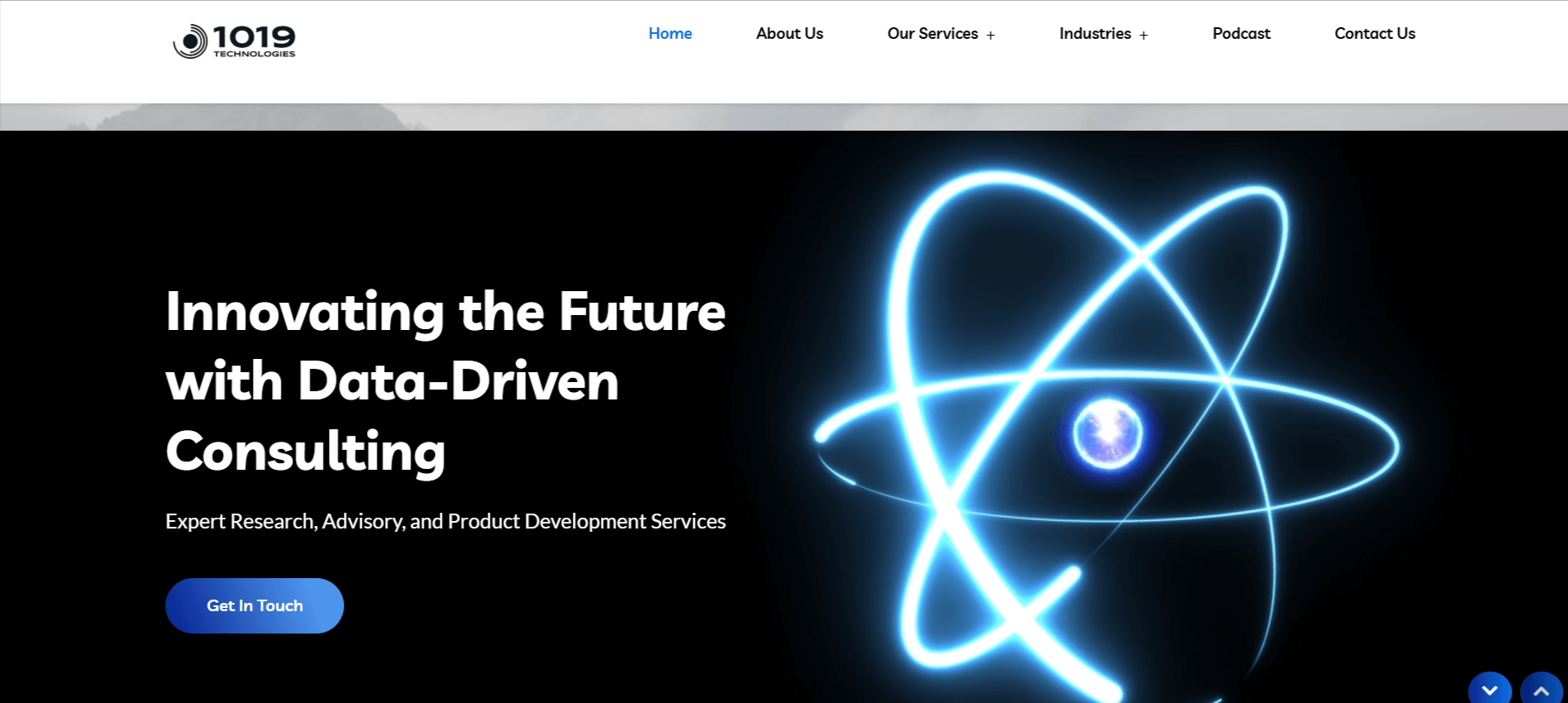Click the circular swirl logo icon
1568x703 pixels.
tap(190, 41)
